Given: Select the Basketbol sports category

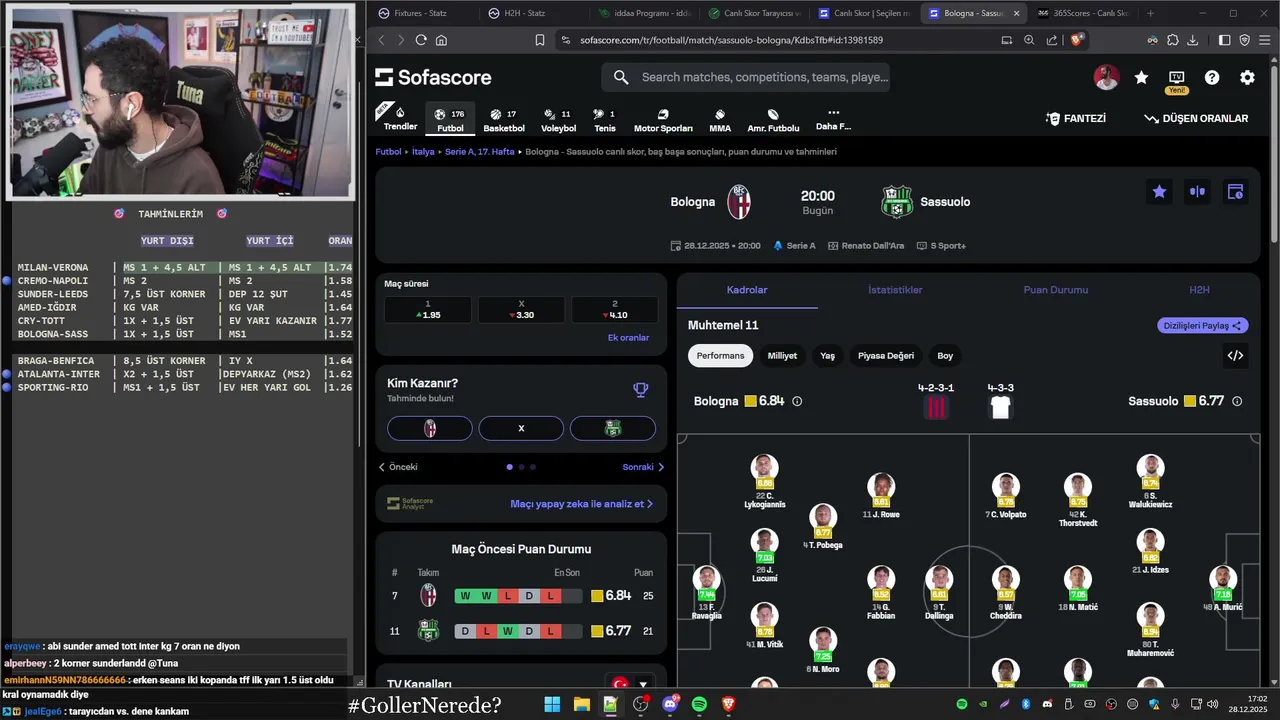Looking at the screenshot, I should 504,119.
